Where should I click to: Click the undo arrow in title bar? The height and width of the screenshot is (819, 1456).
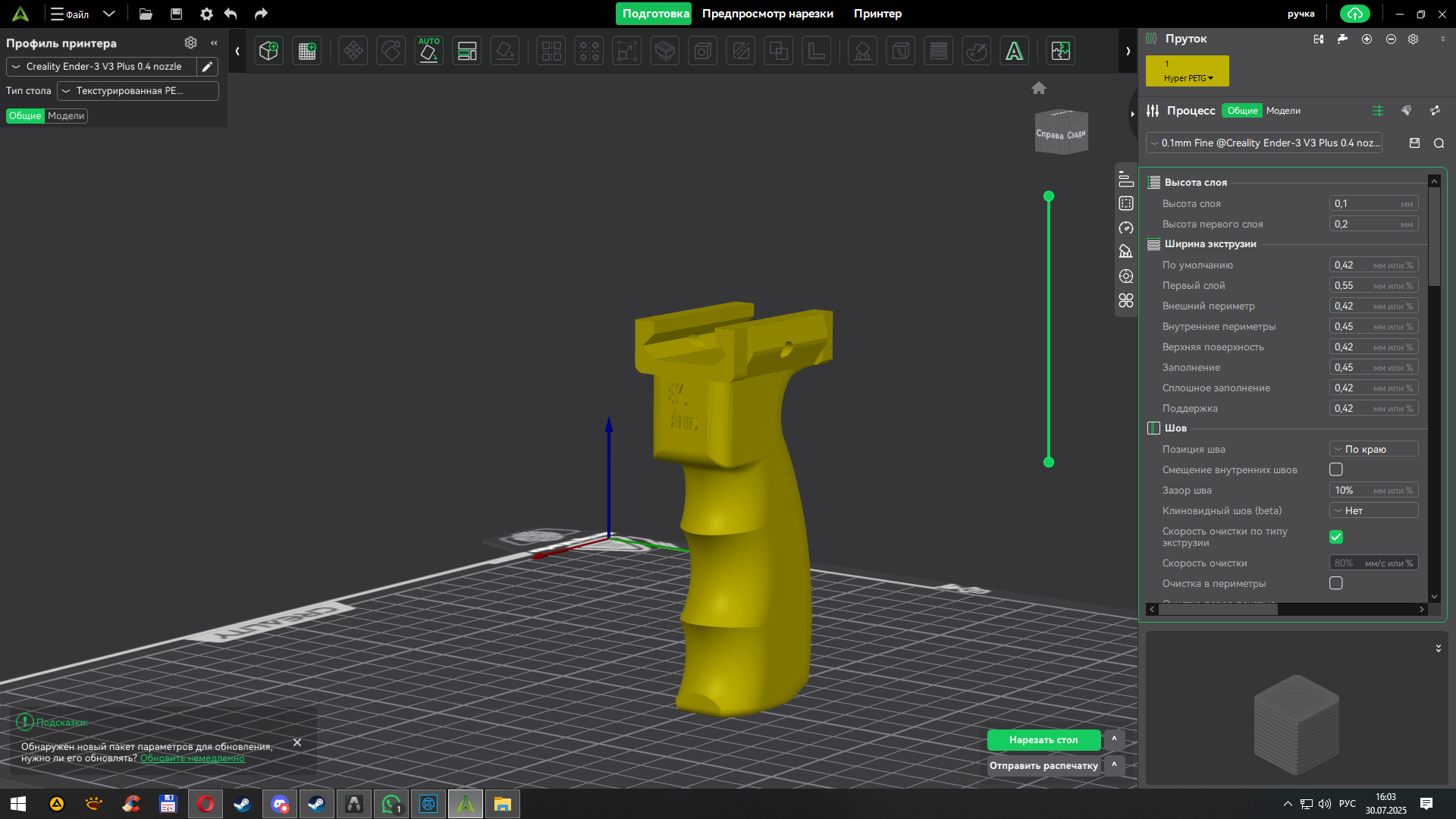point(231,14)
